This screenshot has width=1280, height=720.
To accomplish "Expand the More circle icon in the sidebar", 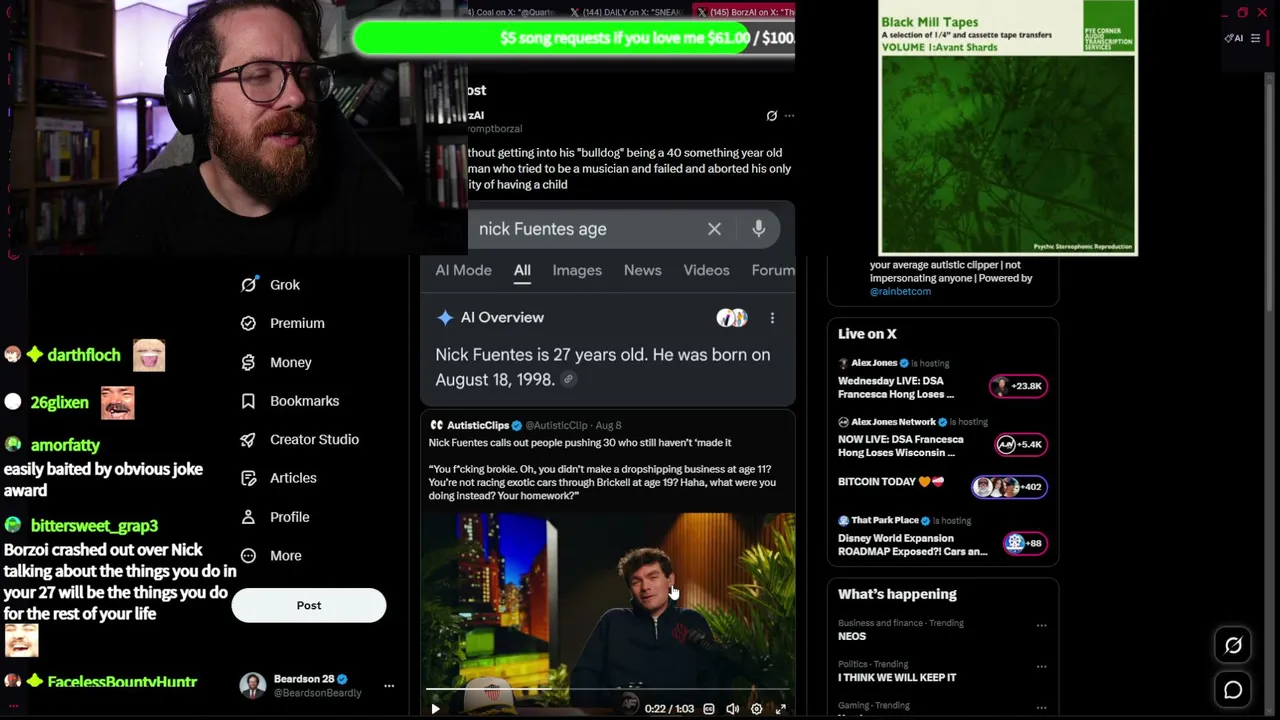I will tap(248, 556).
